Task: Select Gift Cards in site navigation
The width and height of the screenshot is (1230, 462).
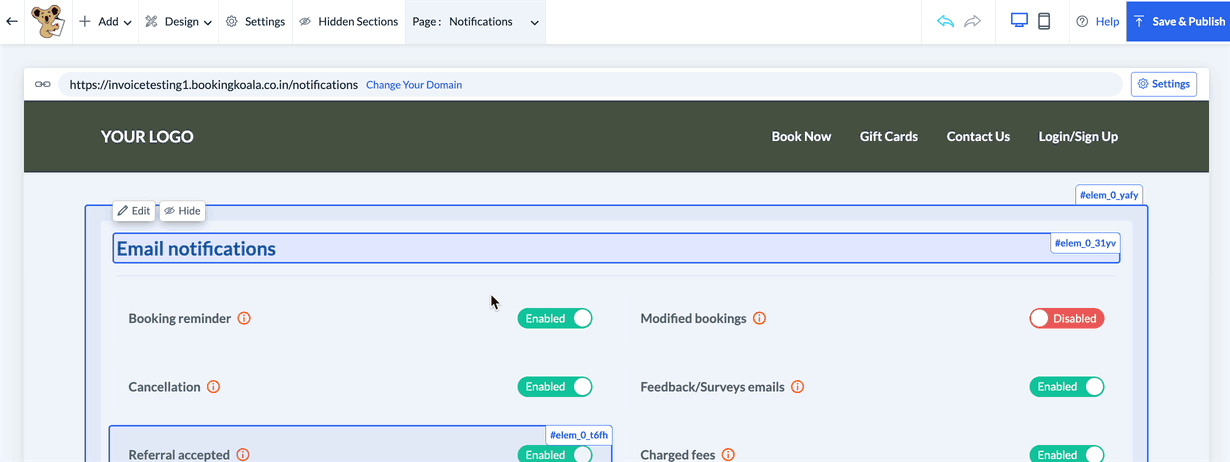Action: coord(888,137)
